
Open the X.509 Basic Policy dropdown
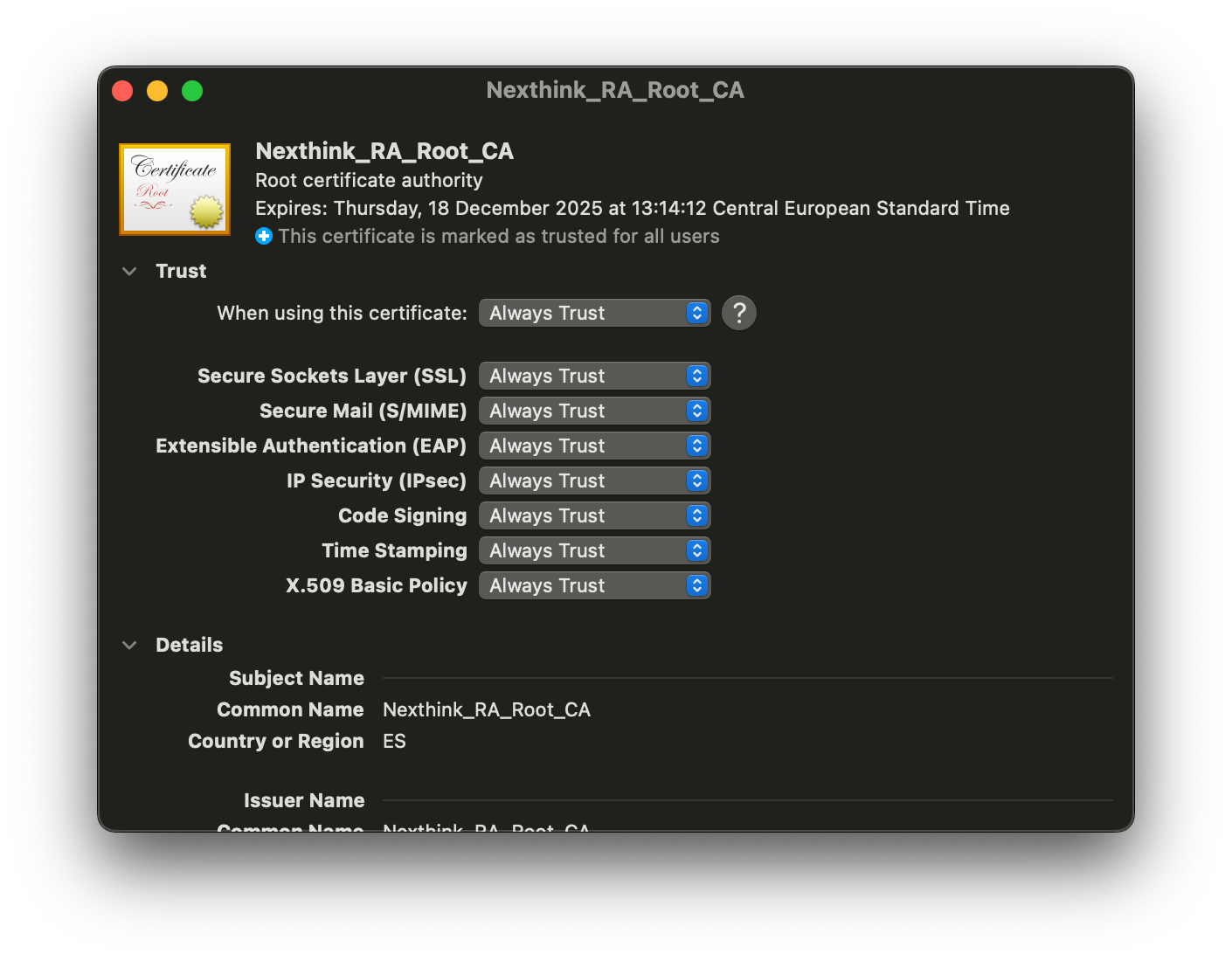(594, 585)
